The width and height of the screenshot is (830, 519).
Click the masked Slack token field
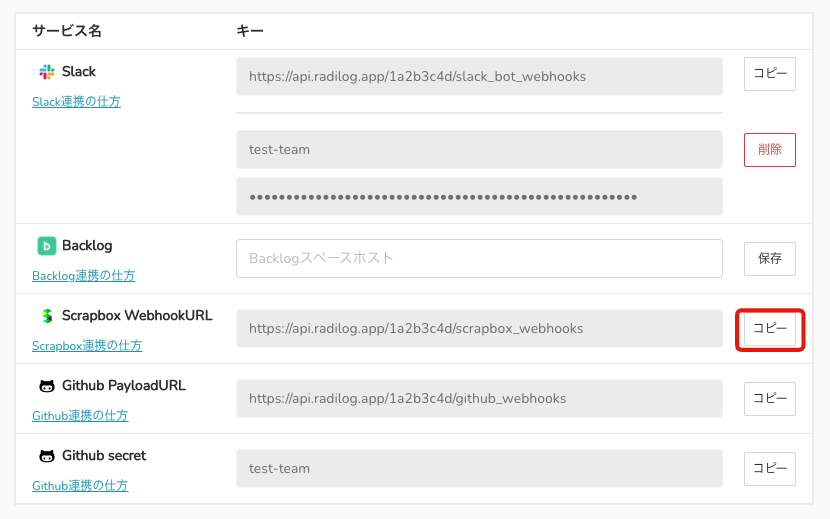(479, 197)
